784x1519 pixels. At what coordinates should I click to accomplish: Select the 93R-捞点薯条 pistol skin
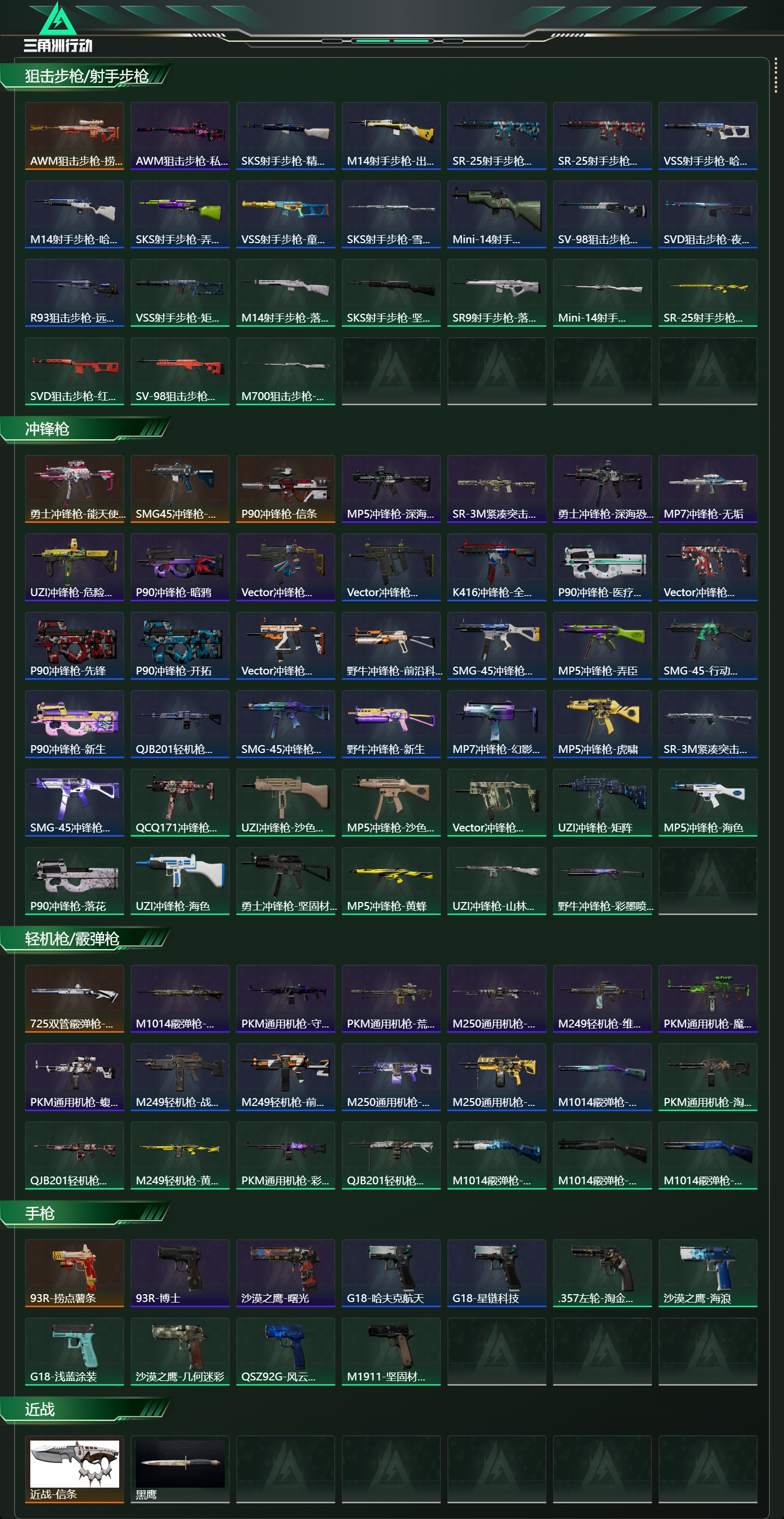pyautogui.click(x=74, y=1273)
